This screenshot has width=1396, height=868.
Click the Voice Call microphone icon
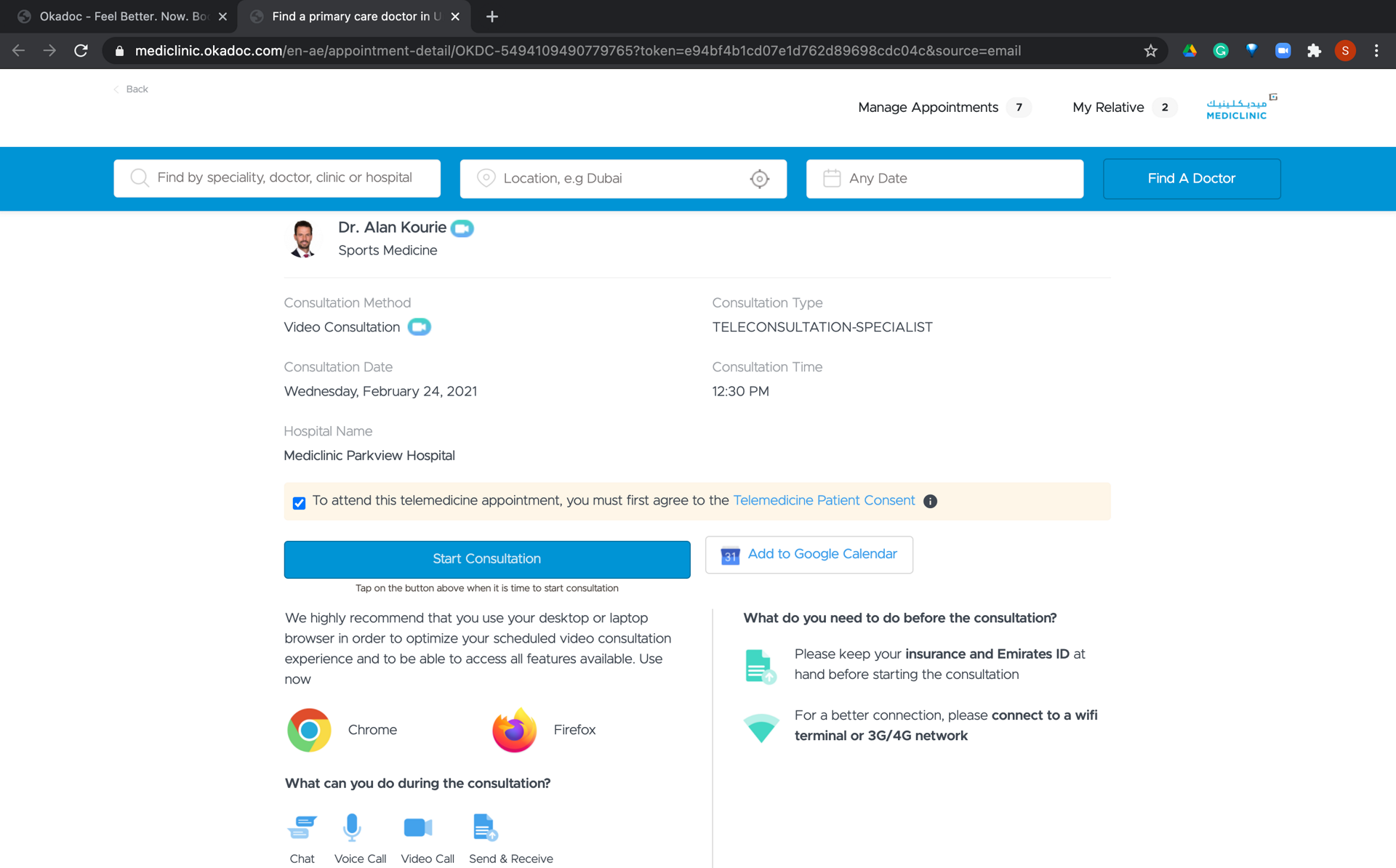352,827
